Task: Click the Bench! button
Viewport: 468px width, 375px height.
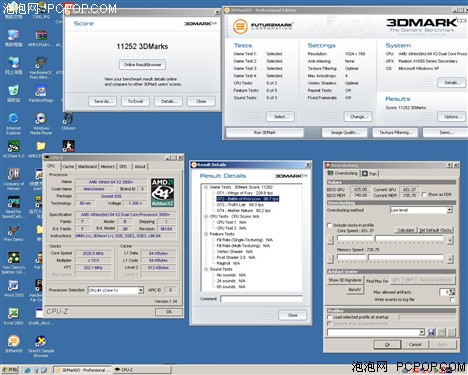Action: pyautogui.click(x=354, y=290)
